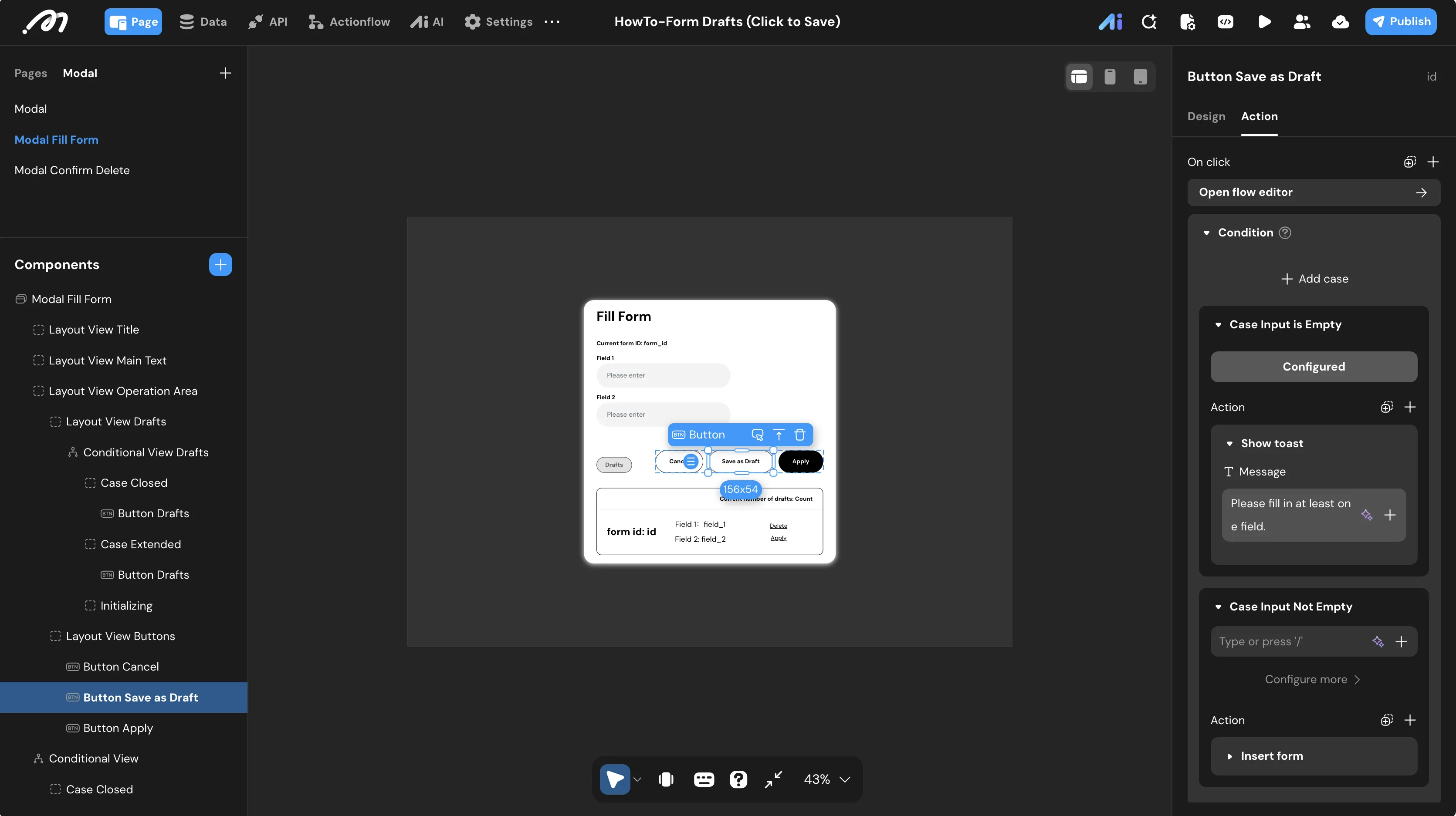1456x816 pixels.
Task: Switch to the Page tab
Action: click(x=133, y=22)
